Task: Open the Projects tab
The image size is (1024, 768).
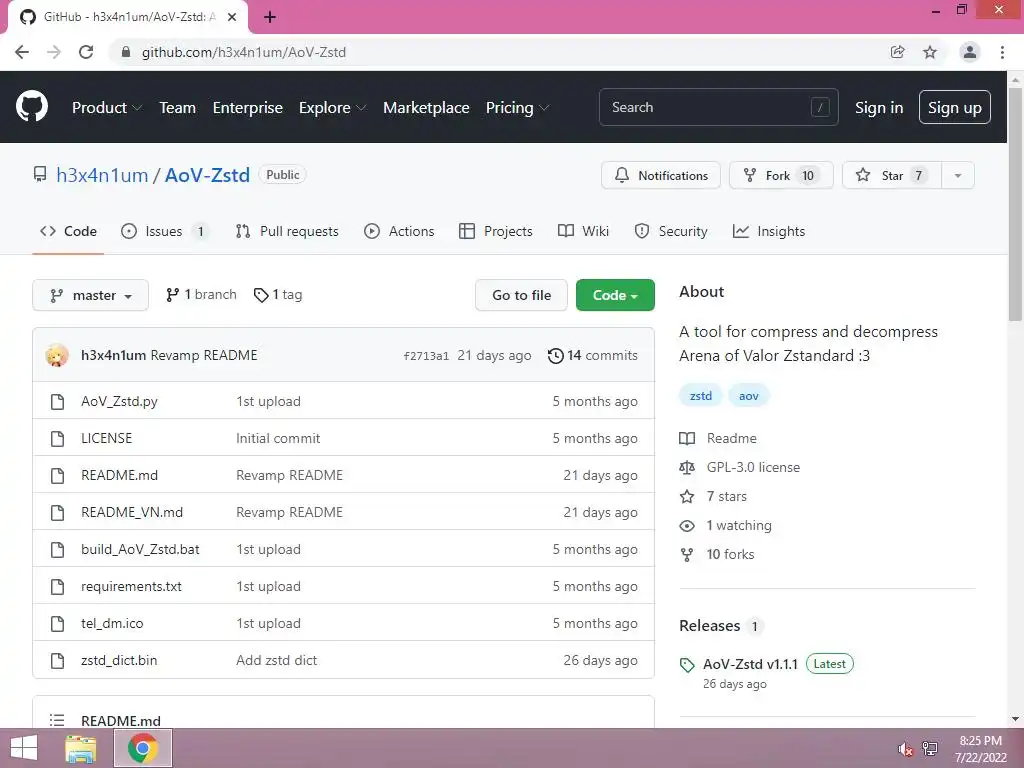Action: pos(496,231)
